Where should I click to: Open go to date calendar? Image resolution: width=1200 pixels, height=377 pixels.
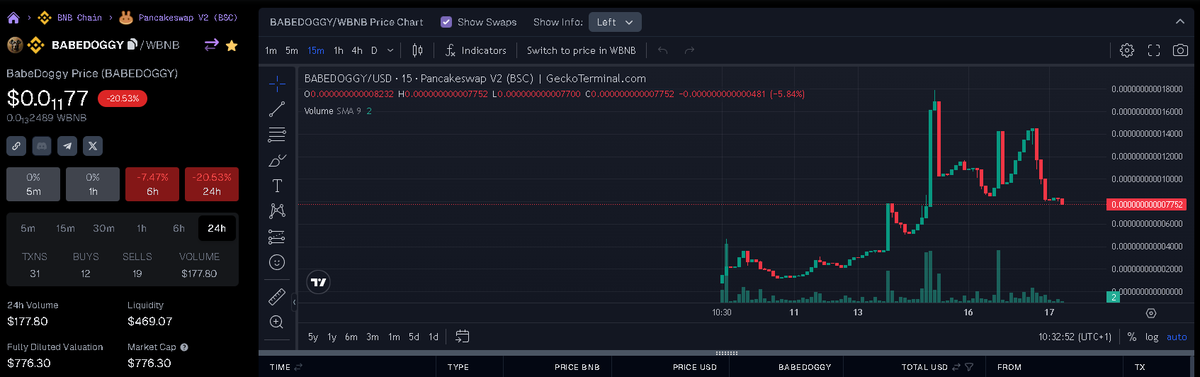pos(463,337)
